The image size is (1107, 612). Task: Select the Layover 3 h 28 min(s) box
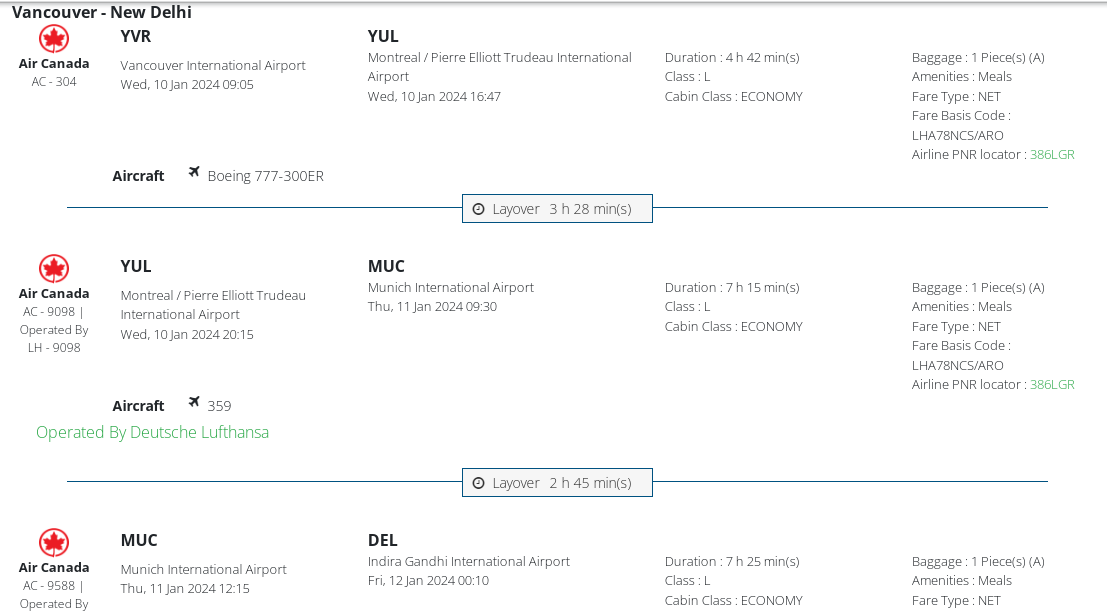click(x=557, y=209)
